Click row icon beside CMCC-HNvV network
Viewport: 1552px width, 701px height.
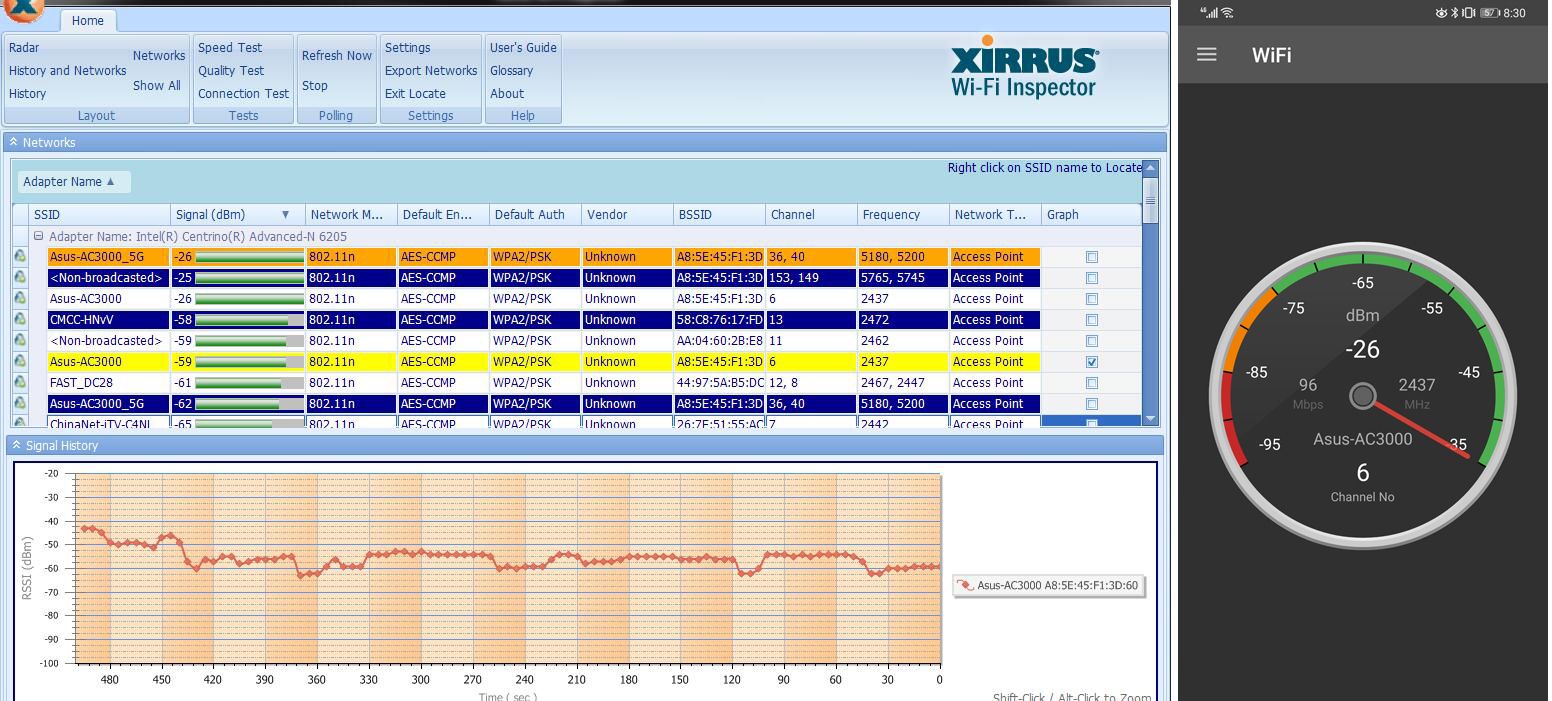coord(20,320)
